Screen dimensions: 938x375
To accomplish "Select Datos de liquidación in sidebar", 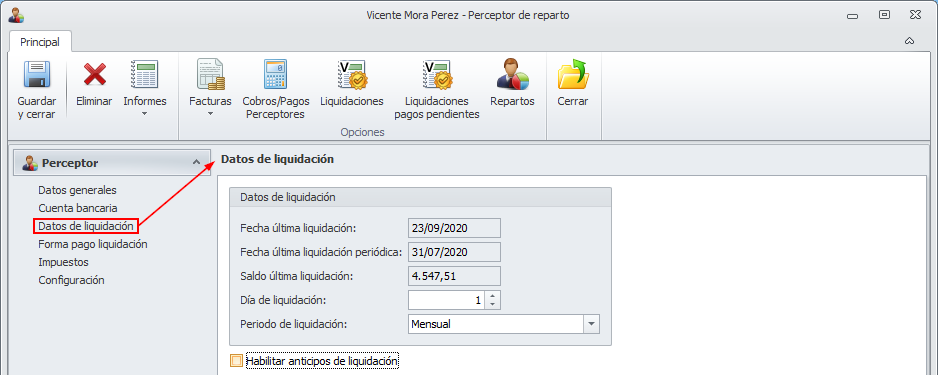I will pyautogui.click(x=86, y=226).
